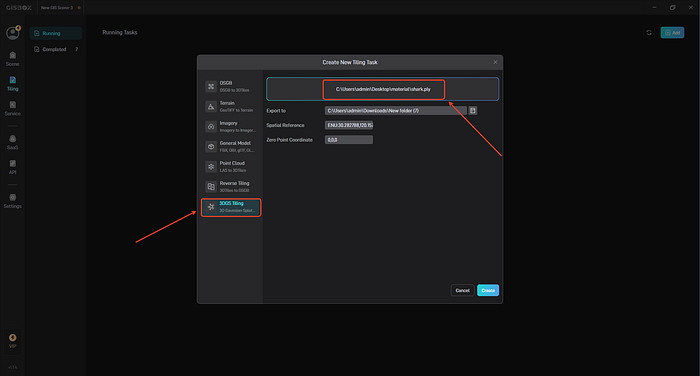Open the Settings gear in sidebar
The width and height of the screenshot is (700, 376).
click(12, 201)
